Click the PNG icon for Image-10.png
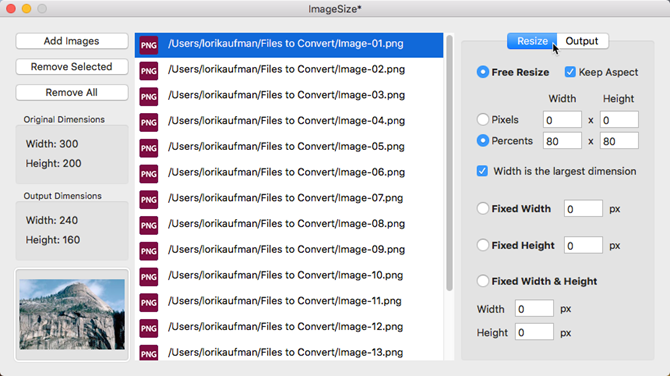Viewport: 670px width, 376px height. tap(149, 276)
